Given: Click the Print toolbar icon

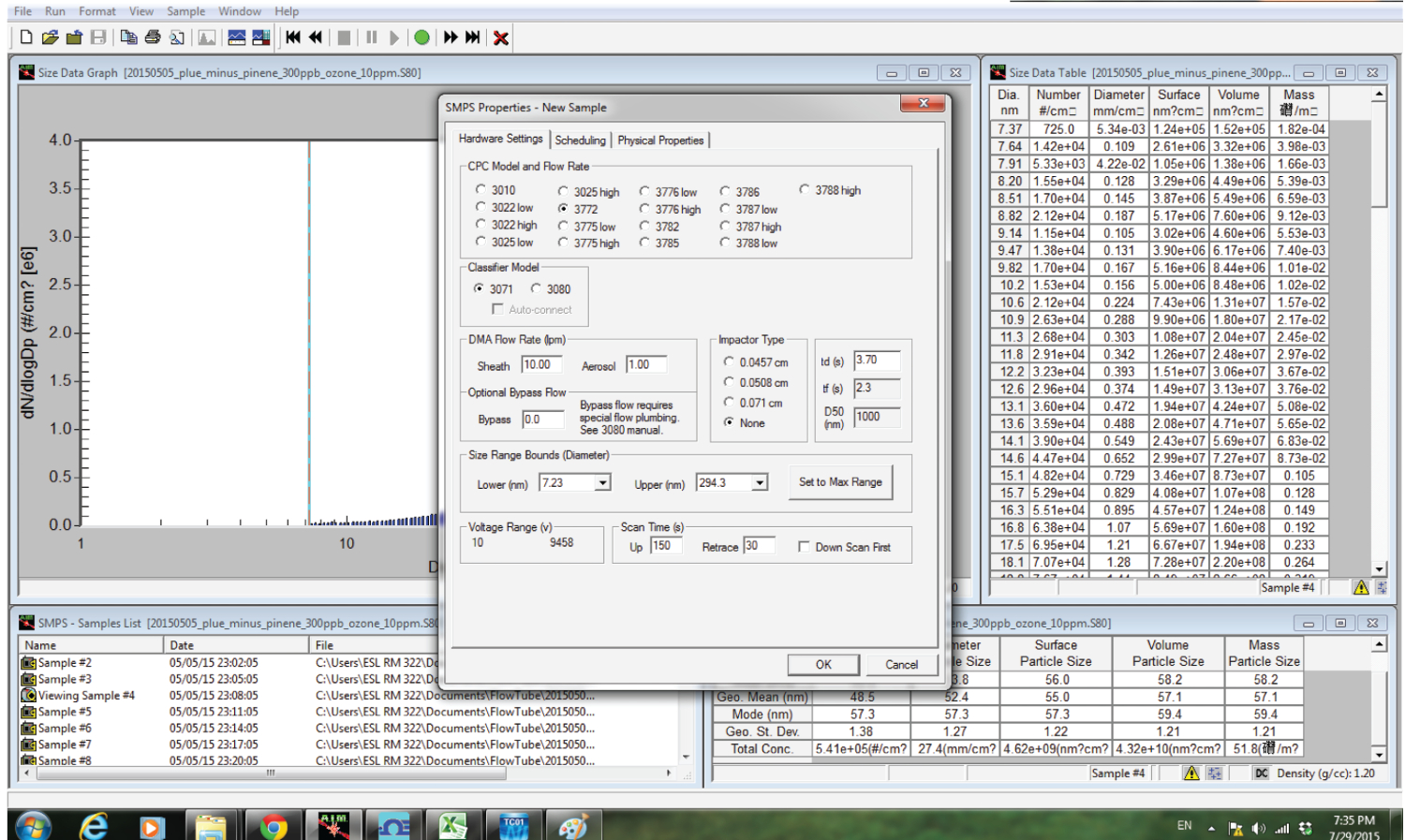Looking at the screenshot, I should [153, 37].
